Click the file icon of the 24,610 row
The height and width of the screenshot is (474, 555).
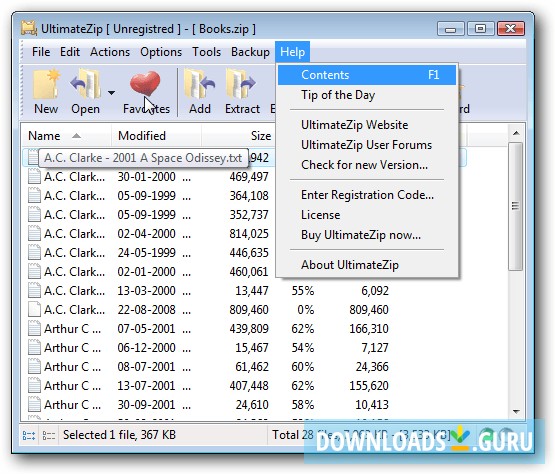[x=34, y=404]
